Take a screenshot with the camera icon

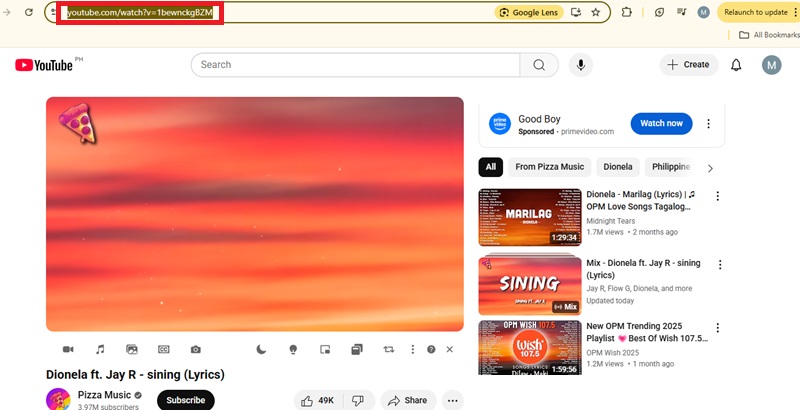pos(195,349)
